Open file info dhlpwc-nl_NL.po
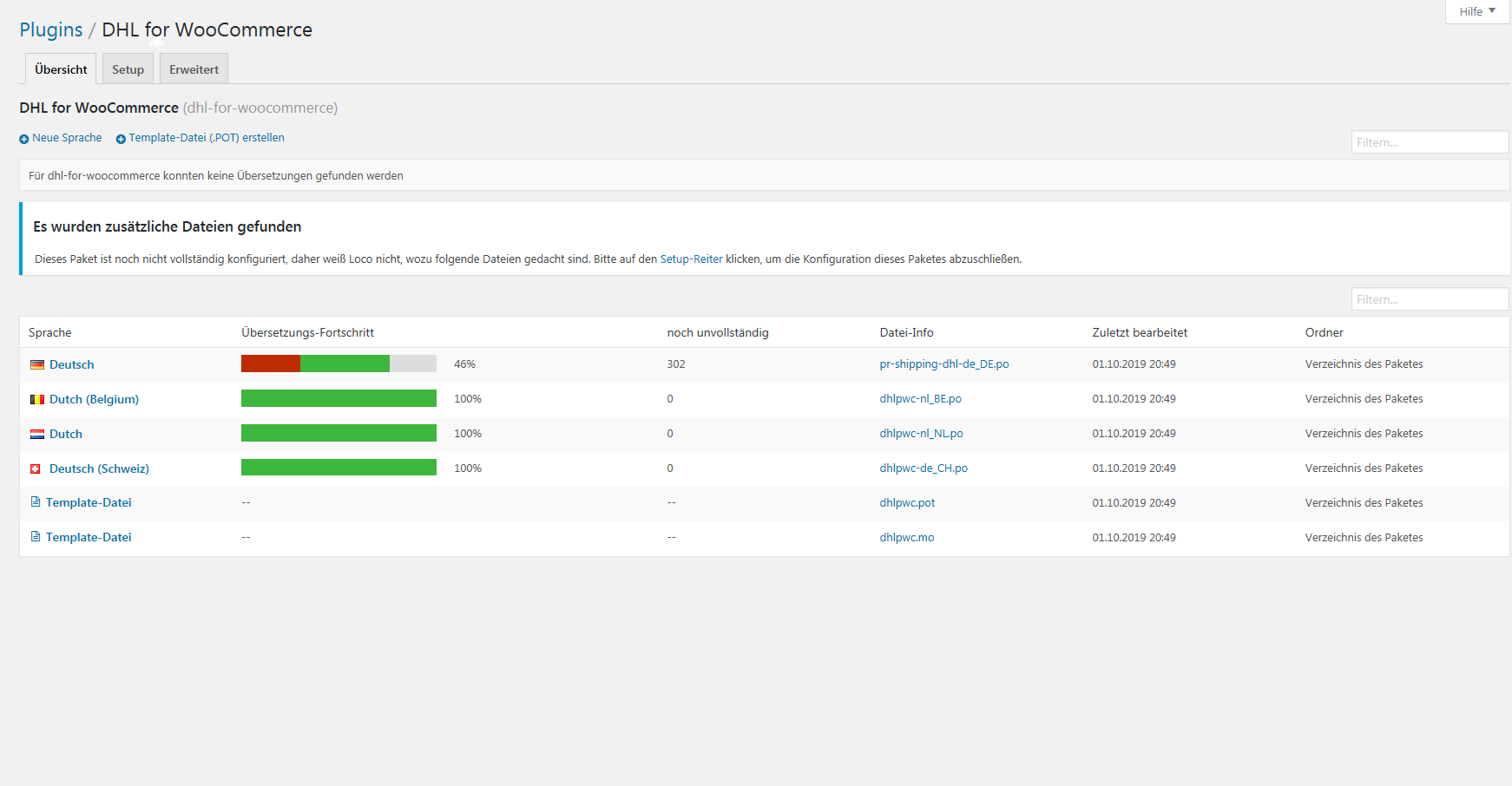Viewport: 1512px width, 786px height. tap(921, 434)
